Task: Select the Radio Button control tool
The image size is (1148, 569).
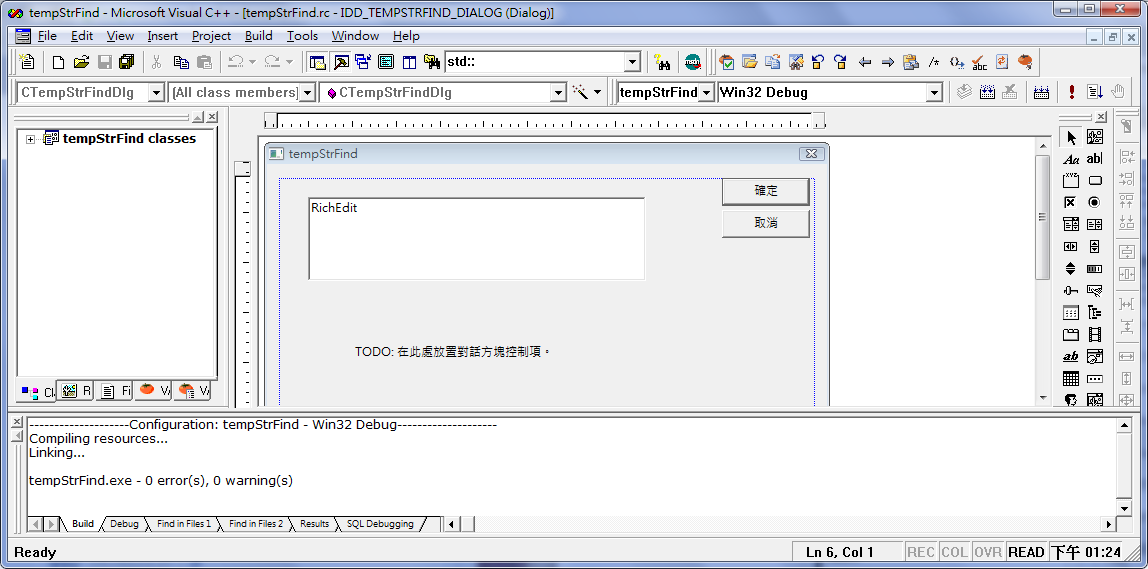Action: pyautogui.click(x=1095, y=203)
